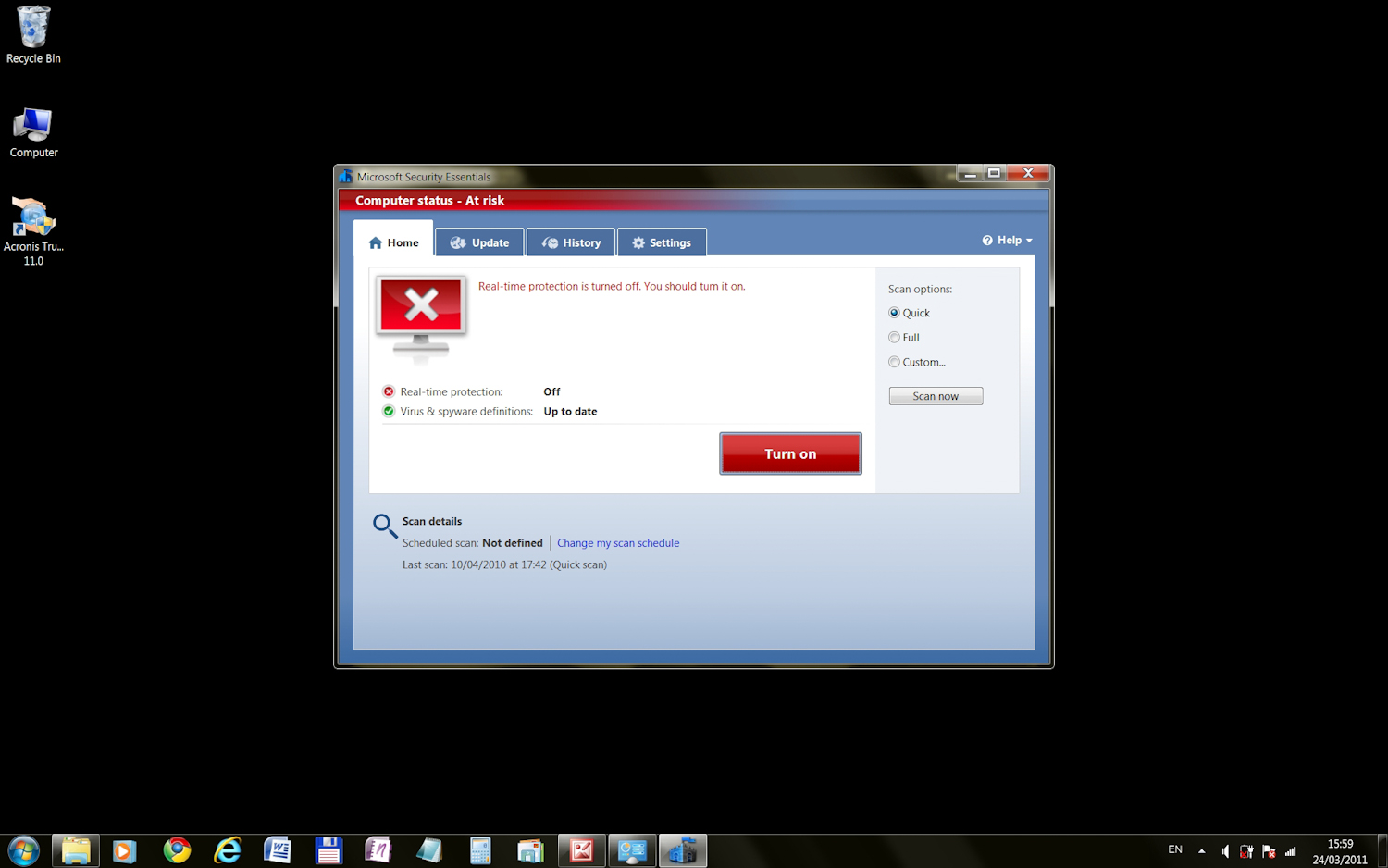The height and width of the screenshot is (868, 1388).
Task: Click the taskbar clock and date
Action: click(1339, 851)
